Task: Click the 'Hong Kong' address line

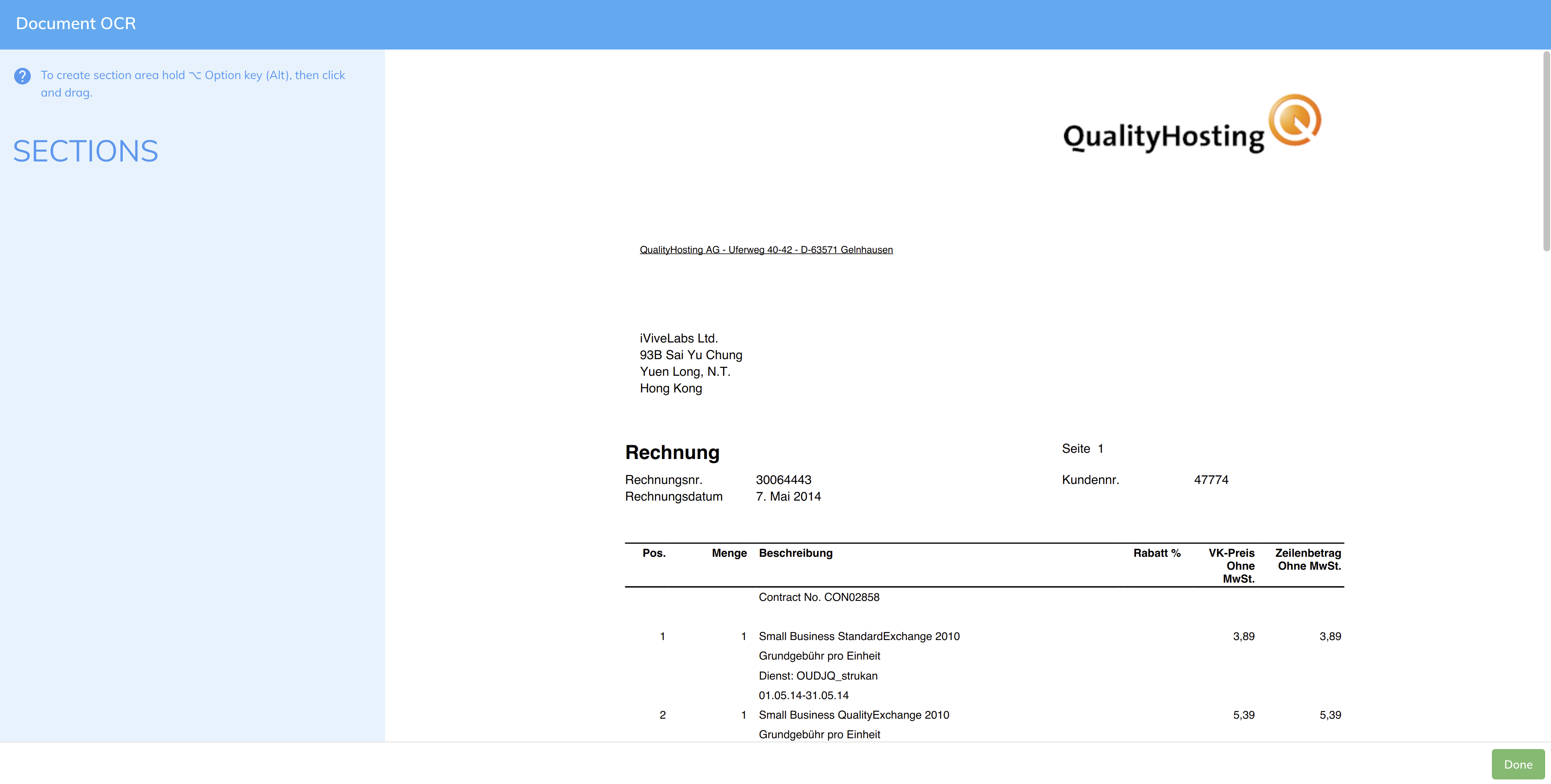Action: (671, 388)
